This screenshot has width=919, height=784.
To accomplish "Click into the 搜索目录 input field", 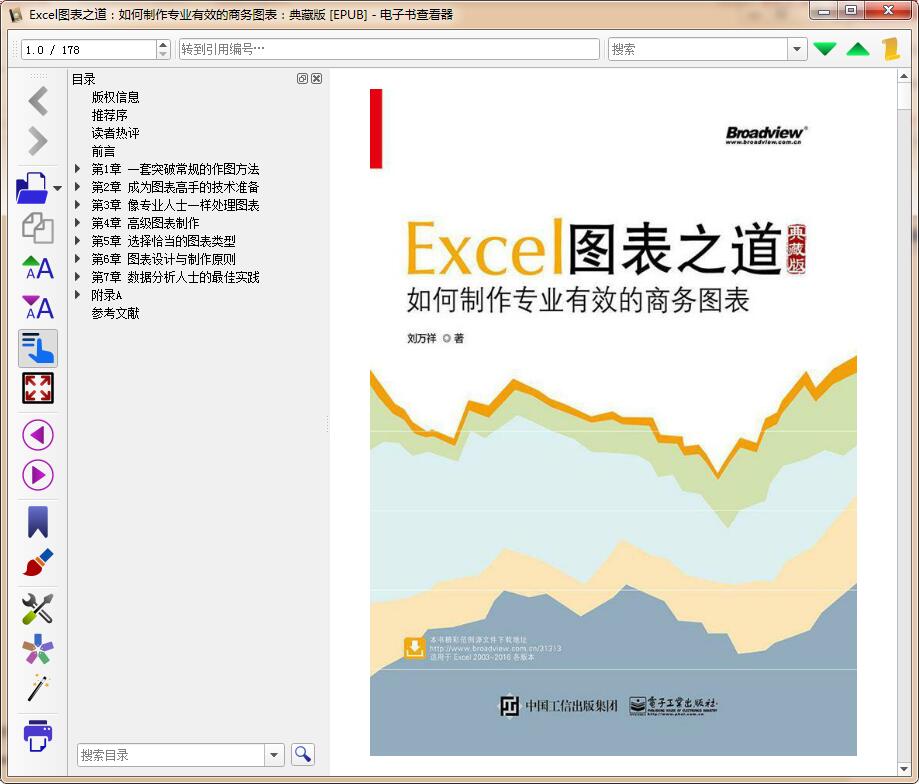I will (171, 755).
